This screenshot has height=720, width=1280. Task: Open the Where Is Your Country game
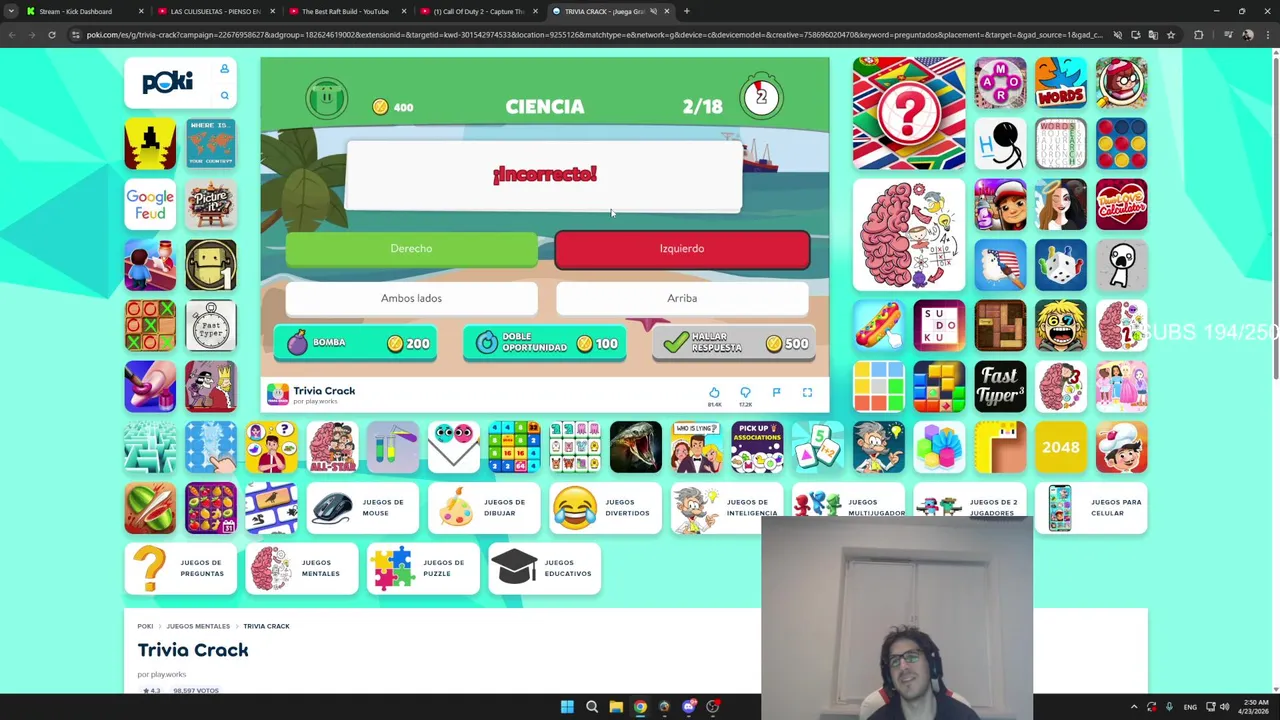pyautogui.click(x=210, y=144)
